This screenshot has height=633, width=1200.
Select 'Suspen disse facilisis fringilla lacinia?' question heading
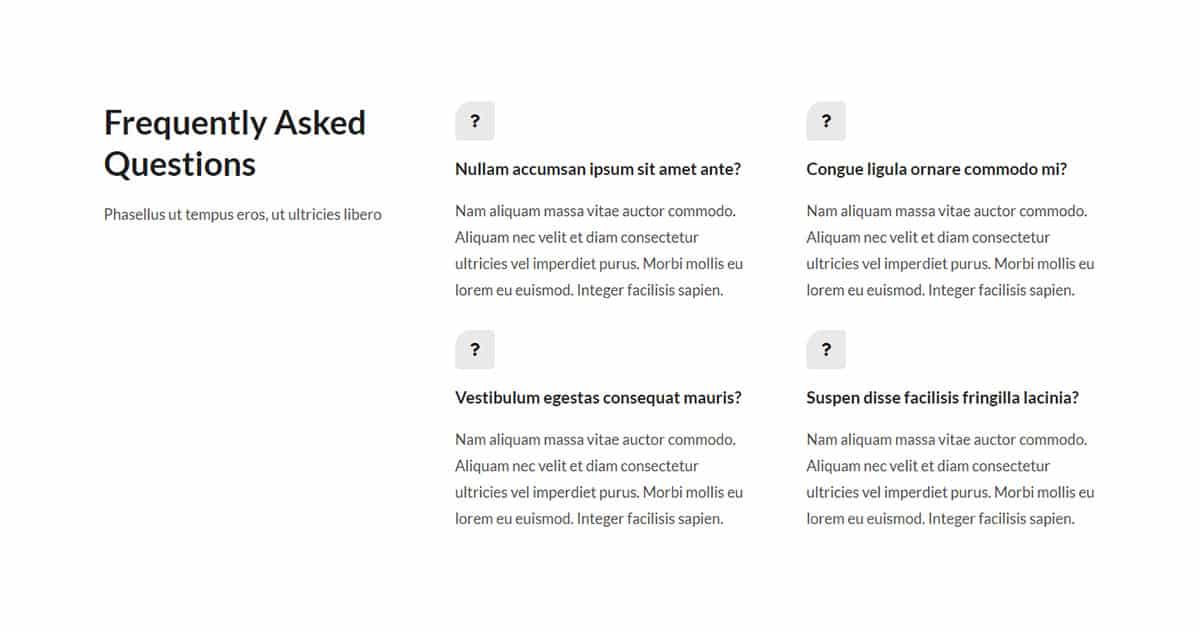click(x=943, y=397)
